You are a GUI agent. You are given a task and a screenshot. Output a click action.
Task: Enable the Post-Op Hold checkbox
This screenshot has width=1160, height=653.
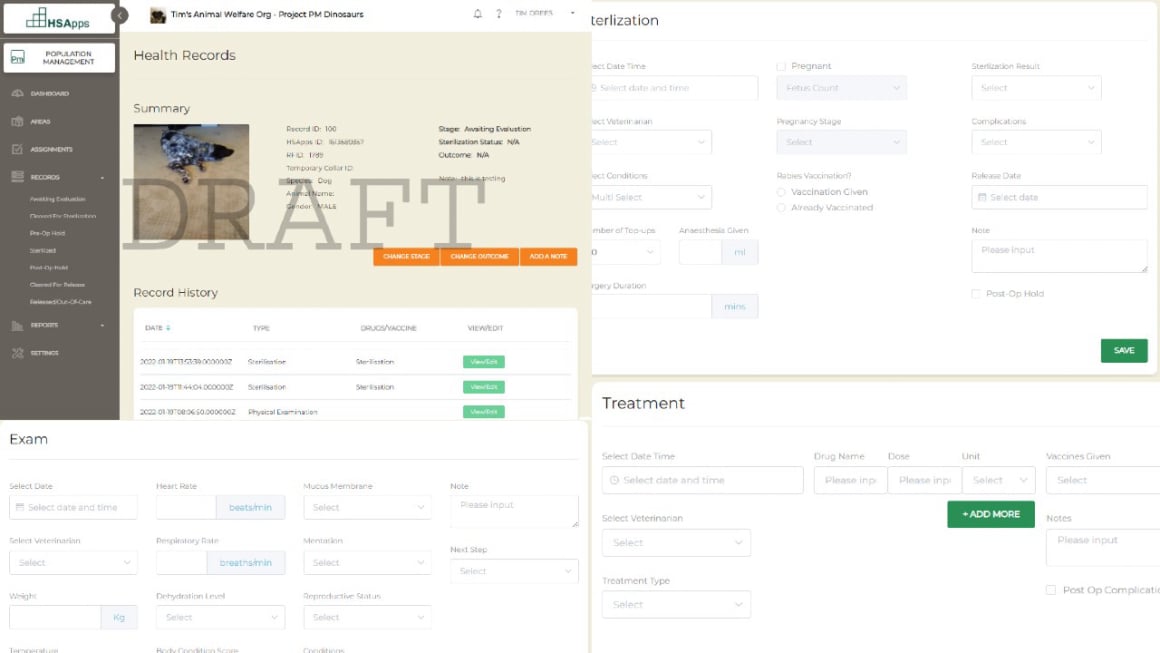975,292
